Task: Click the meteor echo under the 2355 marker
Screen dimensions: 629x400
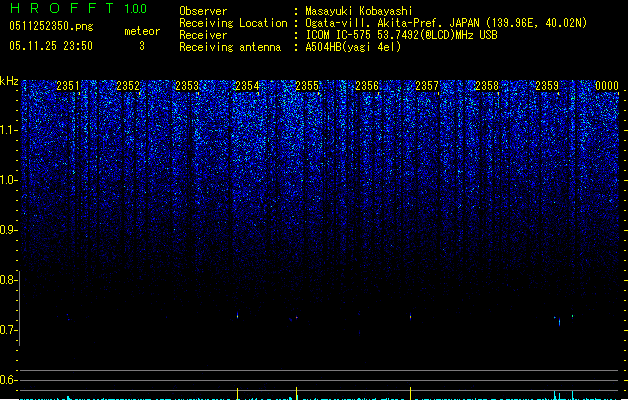Action: click(297, 317)
